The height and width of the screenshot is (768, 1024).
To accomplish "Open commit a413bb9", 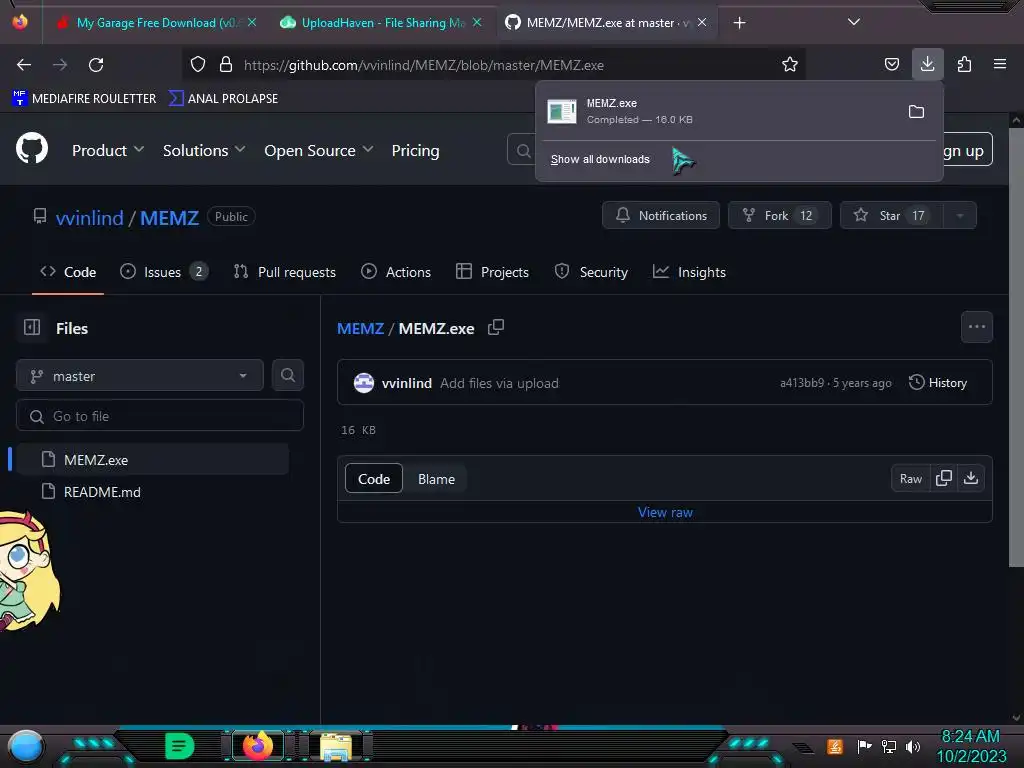I will pyautogui.click(x=802, y=383).
